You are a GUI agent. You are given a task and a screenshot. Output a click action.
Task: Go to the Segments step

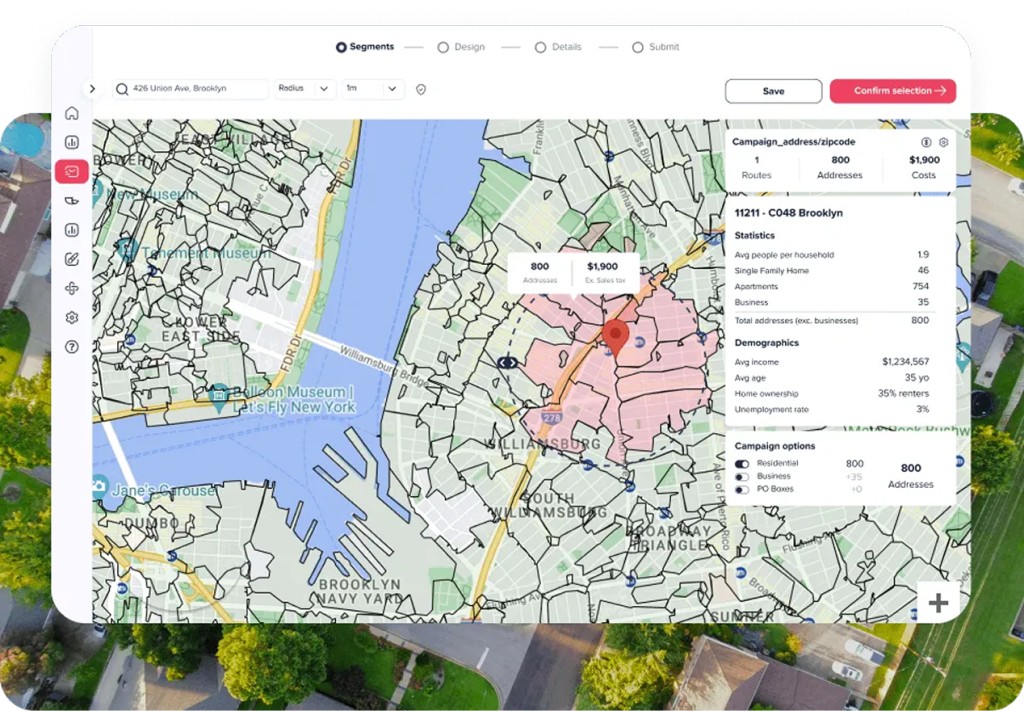pyautogui.click(x=365, y=47)
